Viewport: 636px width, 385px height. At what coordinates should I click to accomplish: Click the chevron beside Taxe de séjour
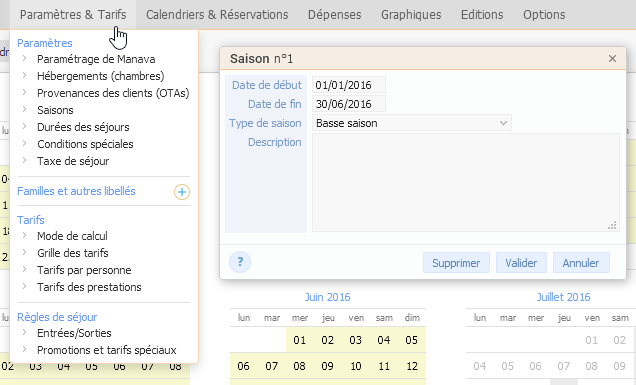coord(24,161)
